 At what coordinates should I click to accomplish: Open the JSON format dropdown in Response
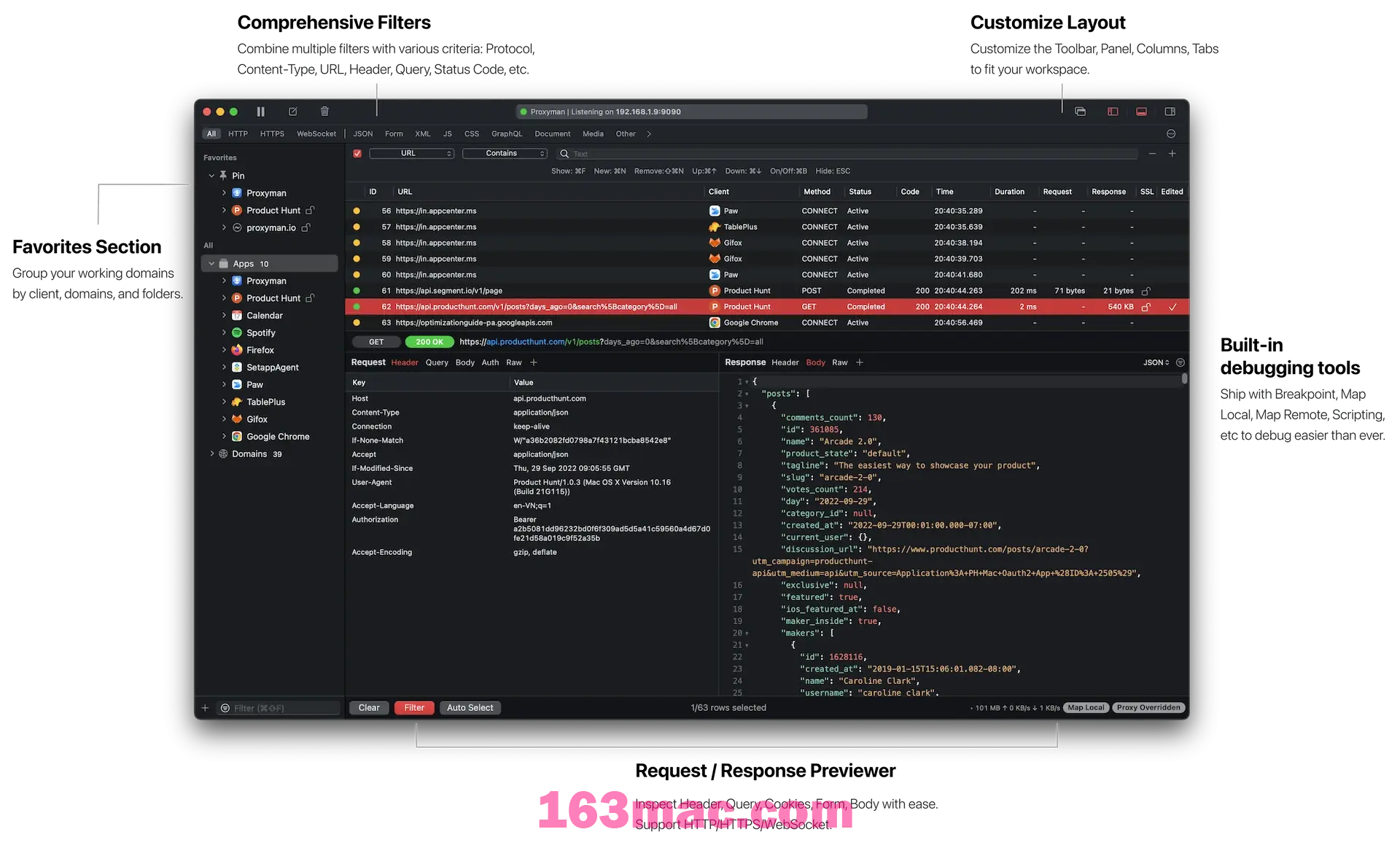point(1156,362)
